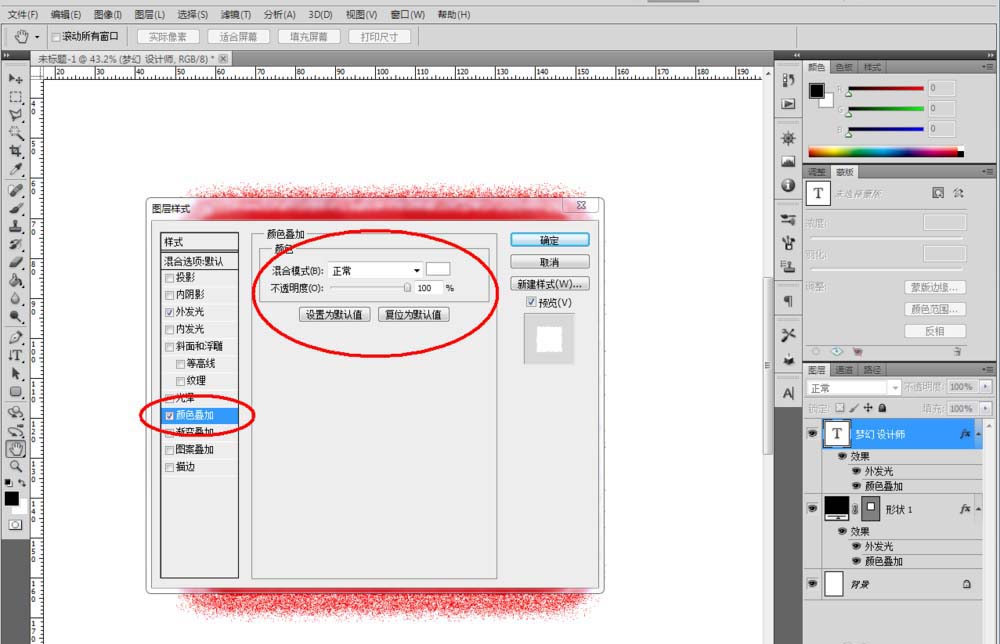Open the 窗口(W) menu
The height and width of the screenshot is (644, 1000).
(x=408, y=14)
